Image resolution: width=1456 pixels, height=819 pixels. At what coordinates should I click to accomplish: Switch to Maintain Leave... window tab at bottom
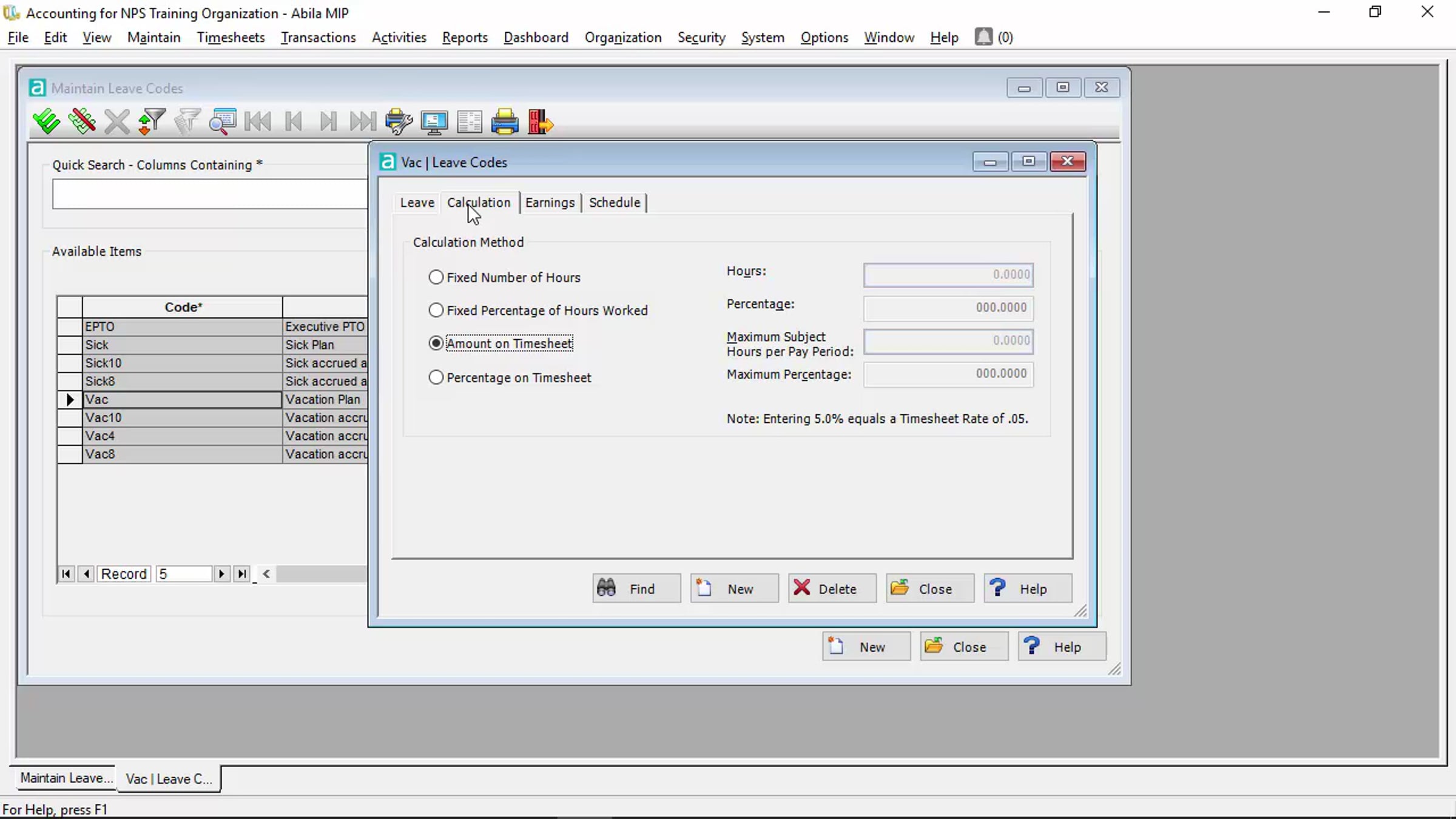pos(66,778)
